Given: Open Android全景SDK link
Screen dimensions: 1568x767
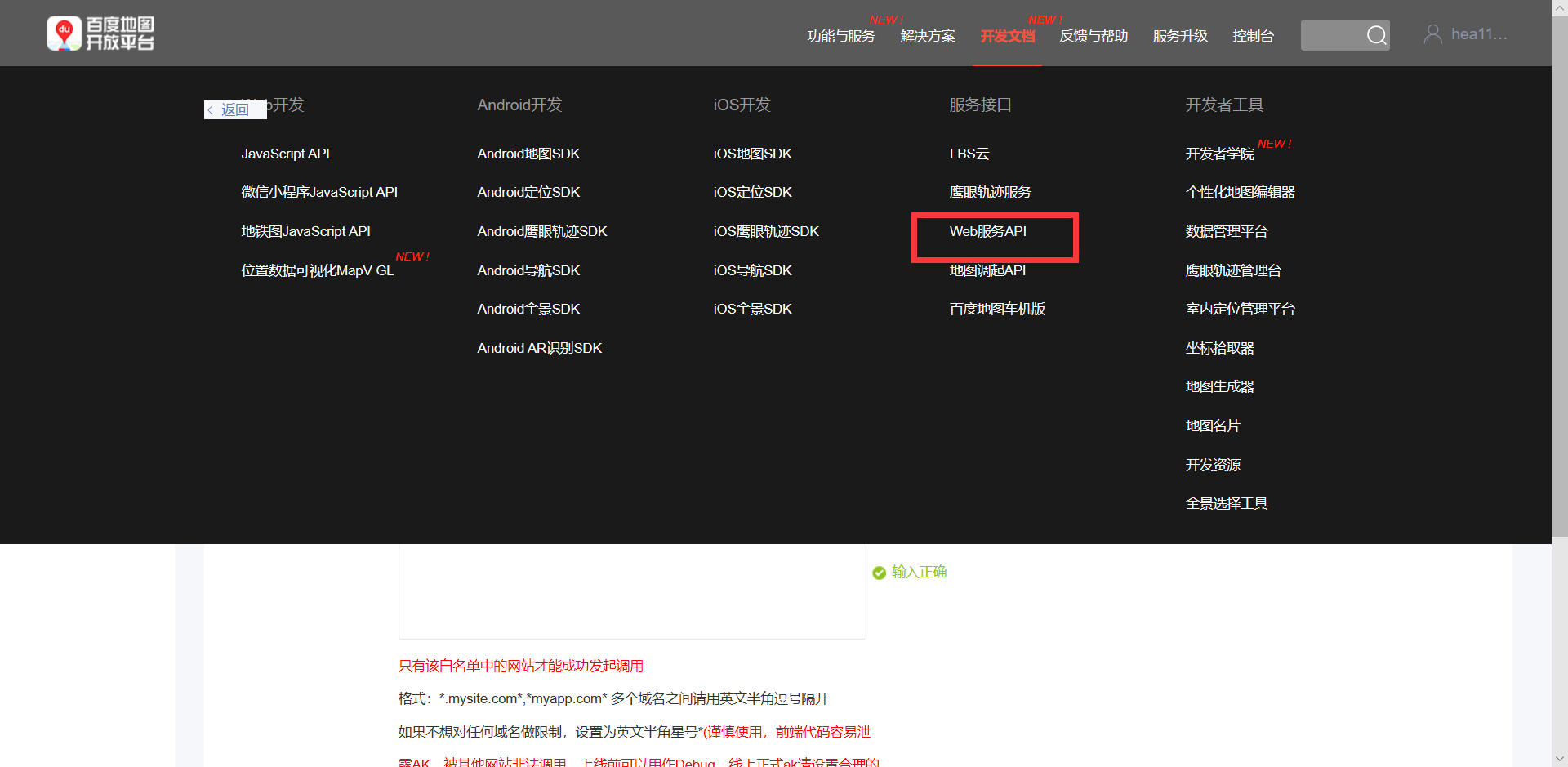Looking at the screenshot, I should click(528, 309).
